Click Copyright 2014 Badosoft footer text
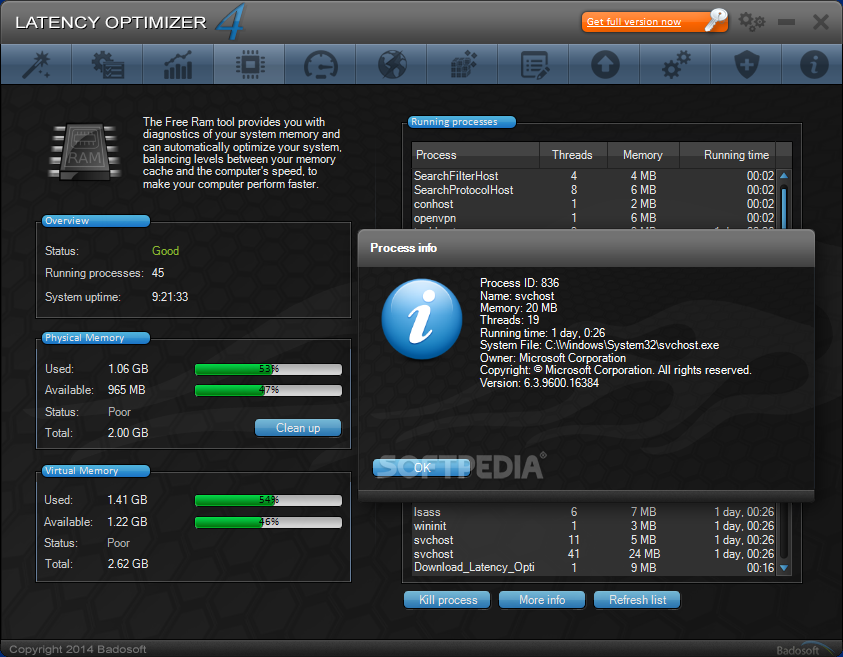This screenshot has height=657, width=843. (x=78, y=649)
